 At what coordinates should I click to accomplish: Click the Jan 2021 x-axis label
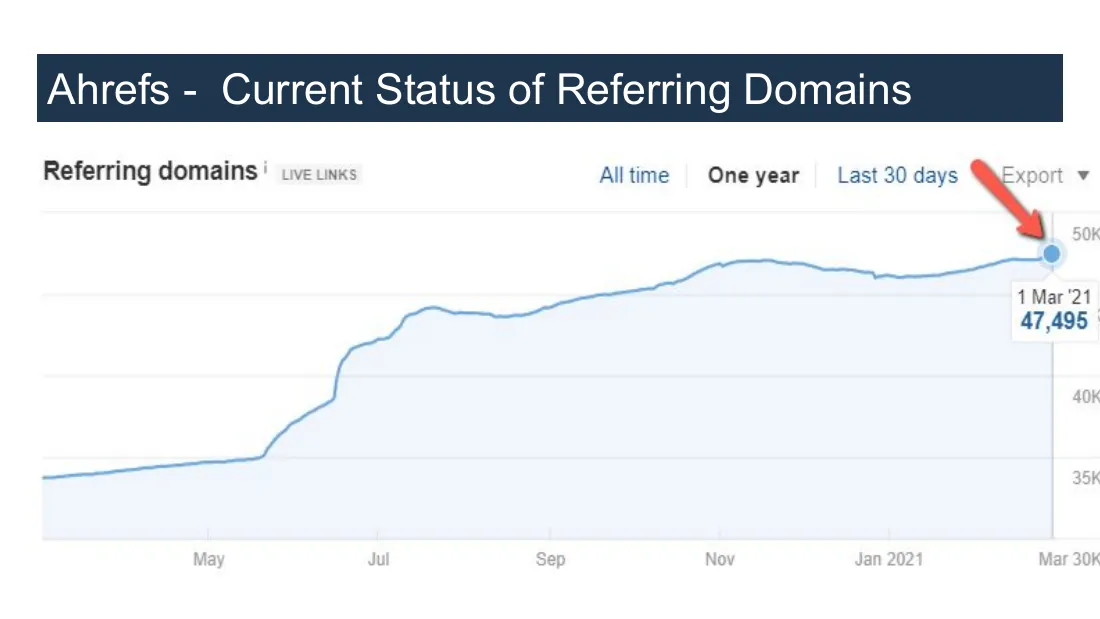pos(889,559)
